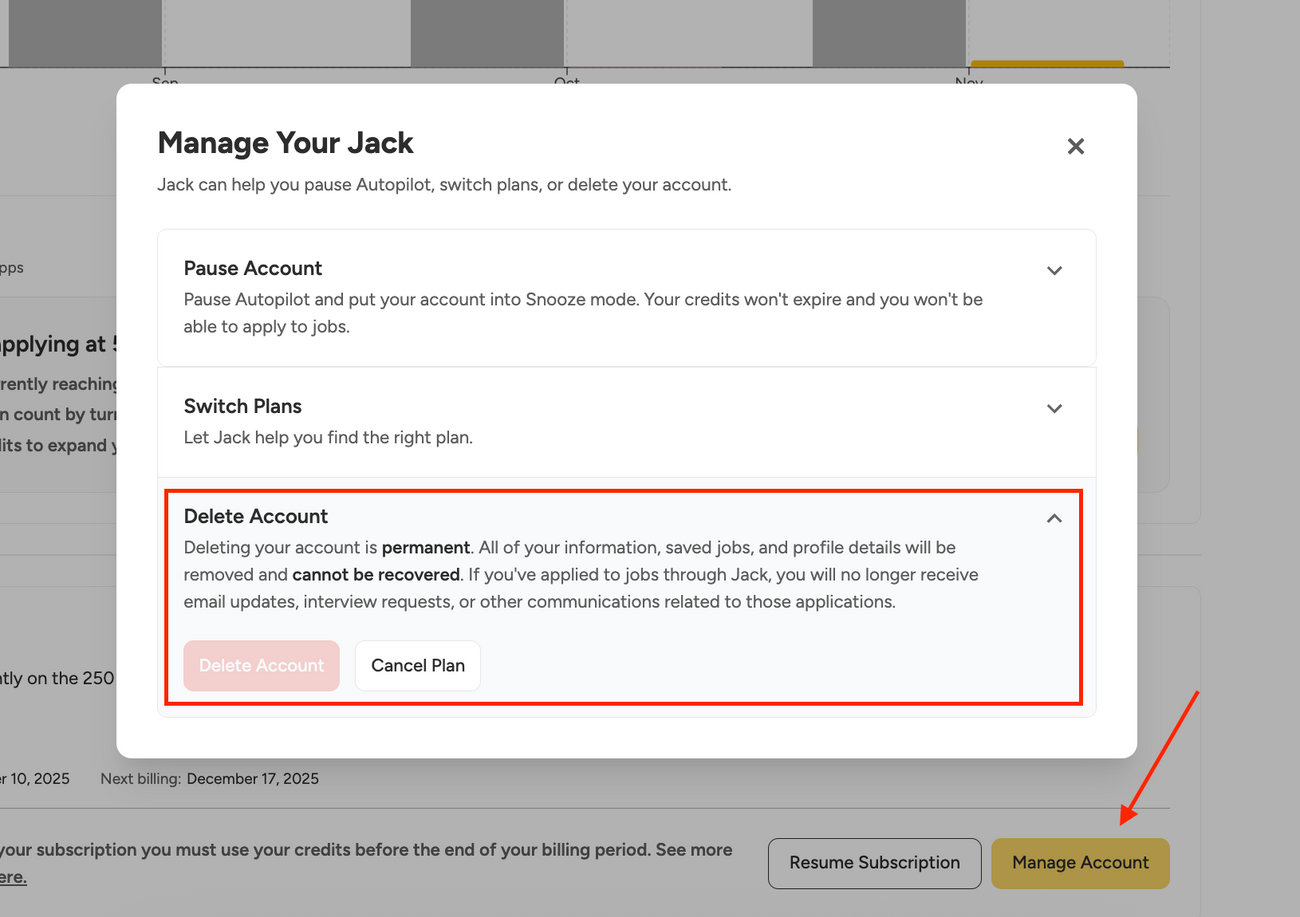
Task: Click the Next billing date December 17, 2025
Action: click(252, 779)
